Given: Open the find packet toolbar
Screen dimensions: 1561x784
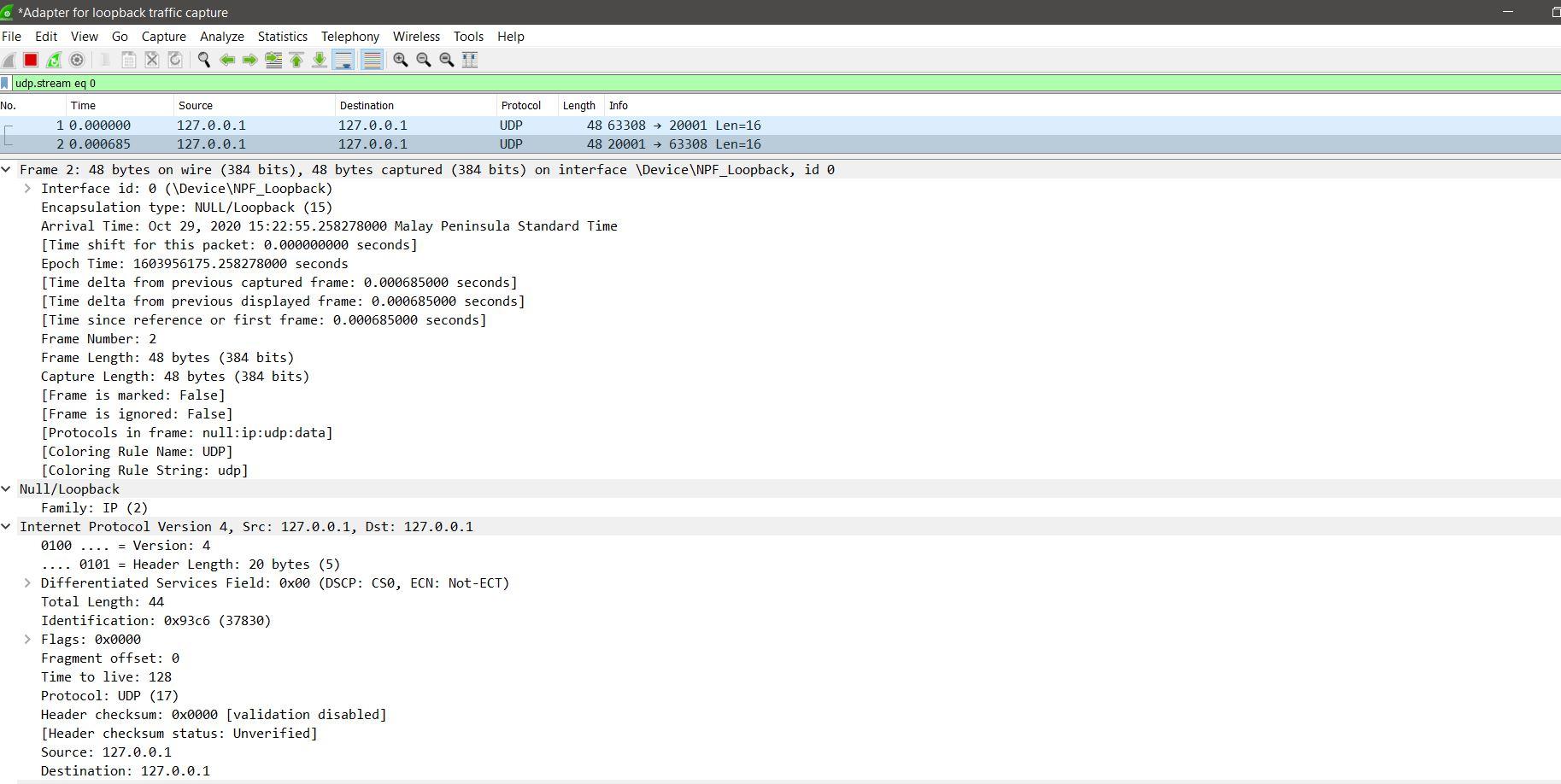Looking at the screenshot, I should 203,60.
